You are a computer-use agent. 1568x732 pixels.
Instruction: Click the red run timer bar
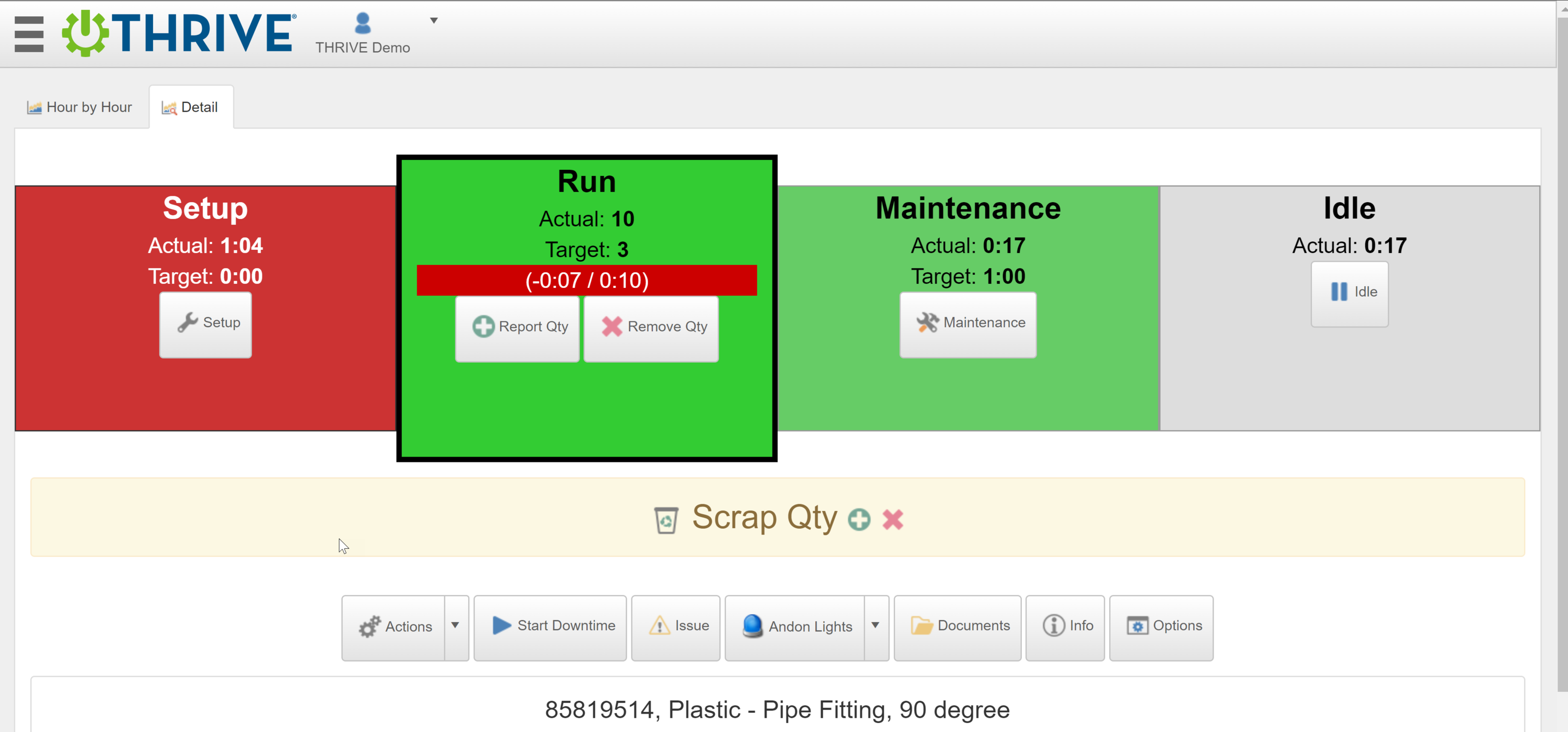[586, 281]
